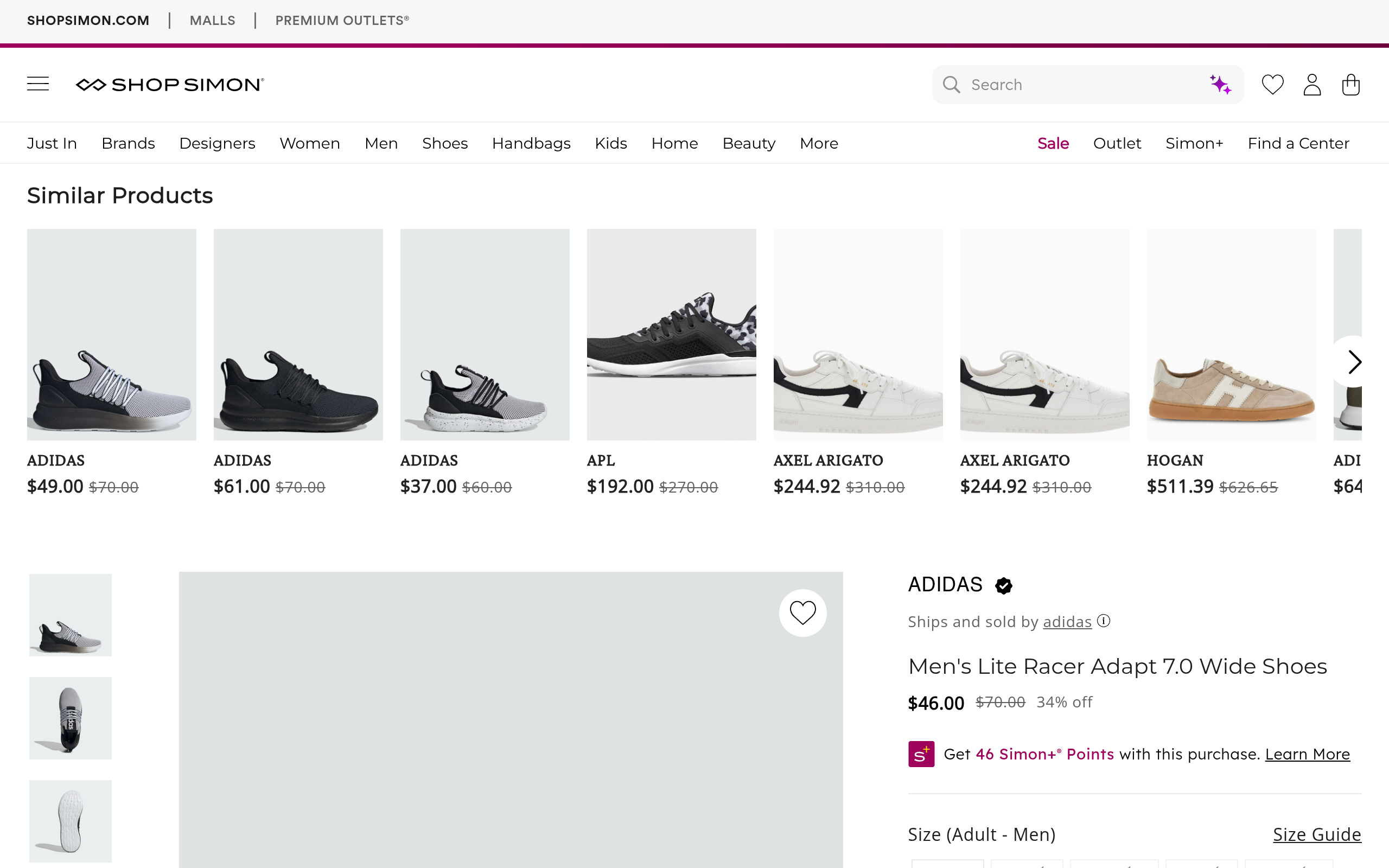Click the adidas seller link

[1067, 622]
